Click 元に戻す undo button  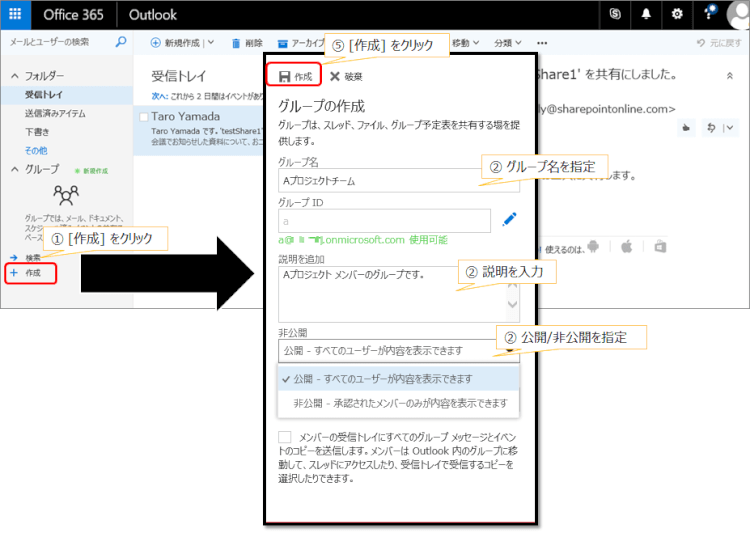(x=719, y=43)
